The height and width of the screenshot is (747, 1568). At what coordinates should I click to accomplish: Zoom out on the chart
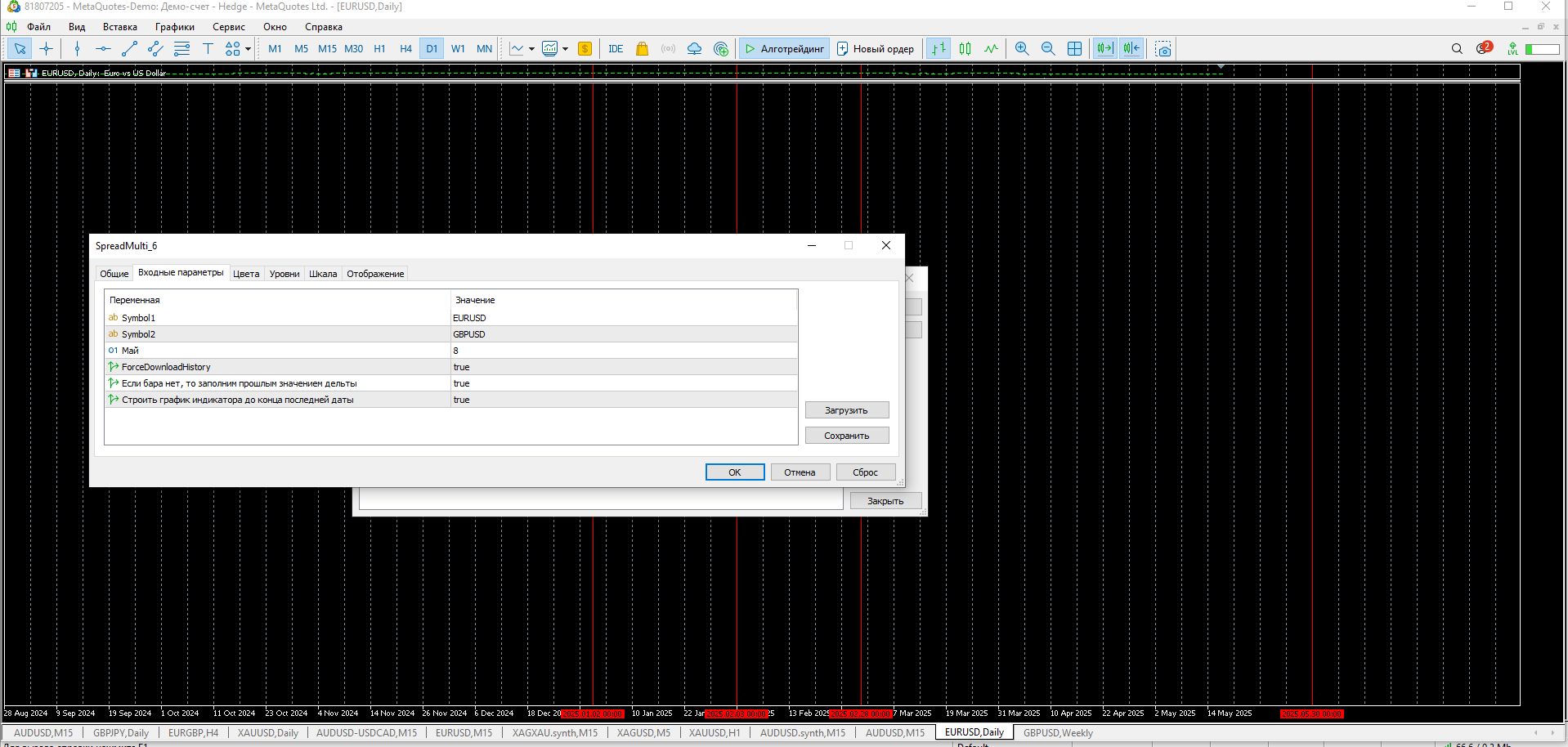click(x=1048, y=49)
